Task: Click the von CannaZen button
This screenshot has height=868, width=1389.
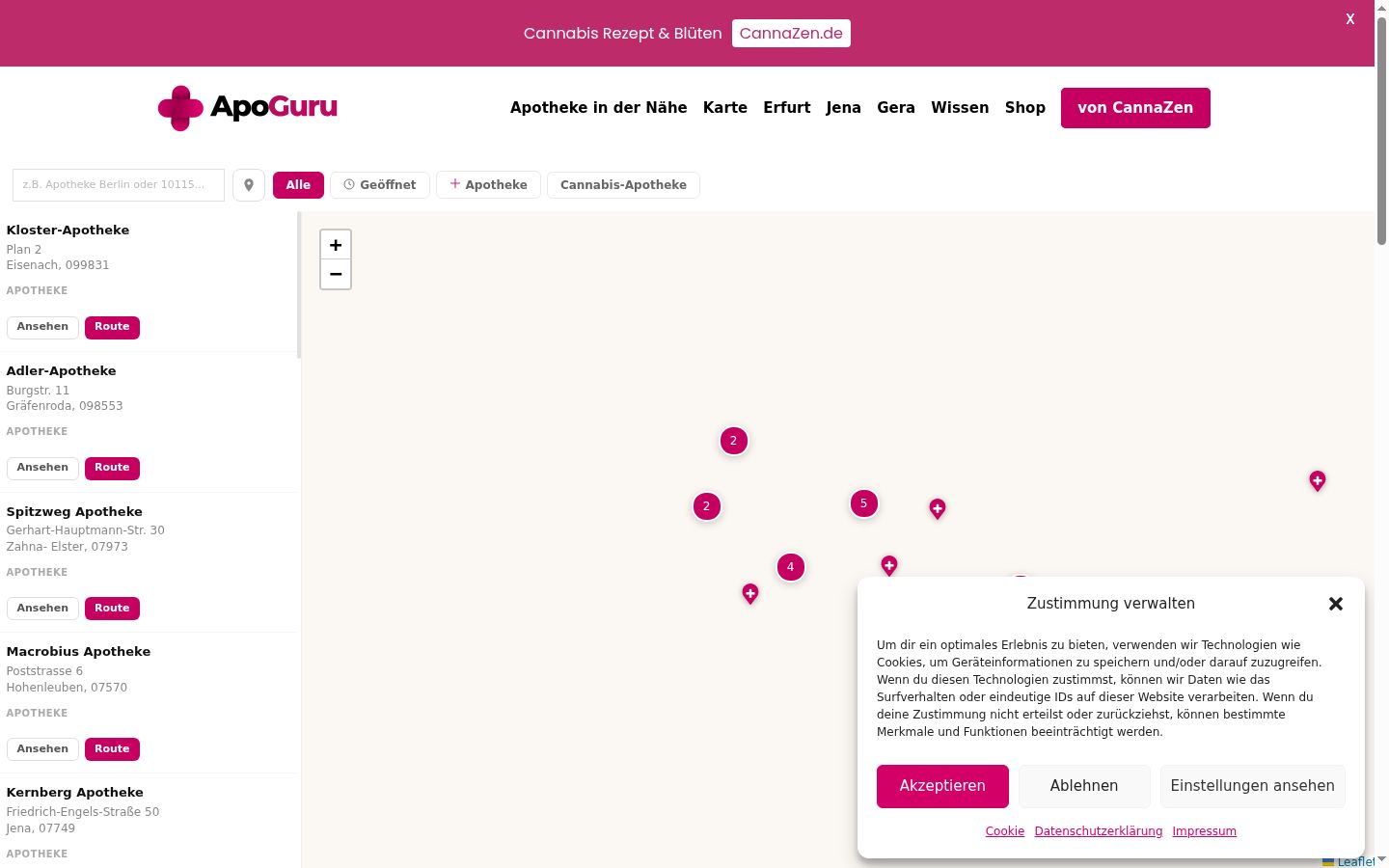Action: [1135, 108]
